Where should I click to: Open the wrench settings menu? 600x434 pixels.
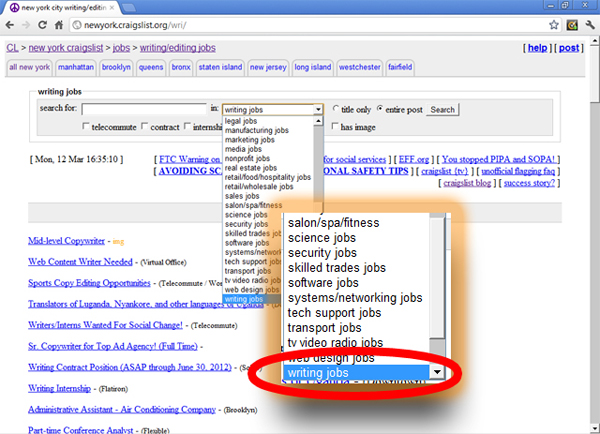tap(590, 25)
